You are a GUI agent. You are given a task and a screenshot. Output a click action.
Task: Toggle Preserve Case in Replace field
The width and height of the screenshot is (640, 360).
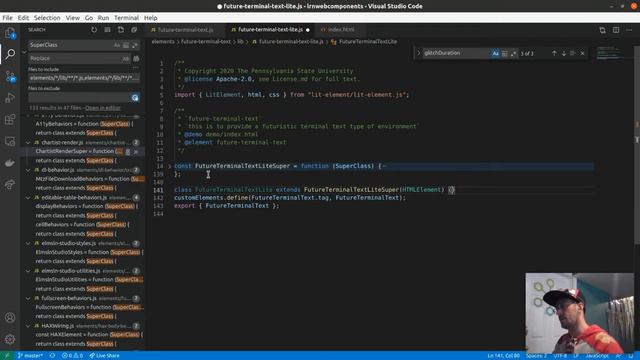click(x=125, y=58)
